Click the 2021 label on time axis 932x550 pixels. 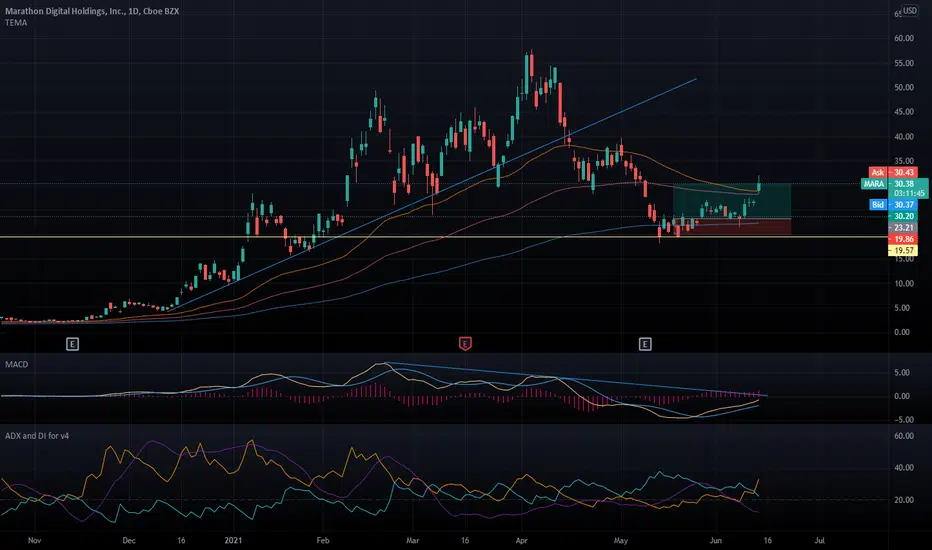tap(234, 540)
